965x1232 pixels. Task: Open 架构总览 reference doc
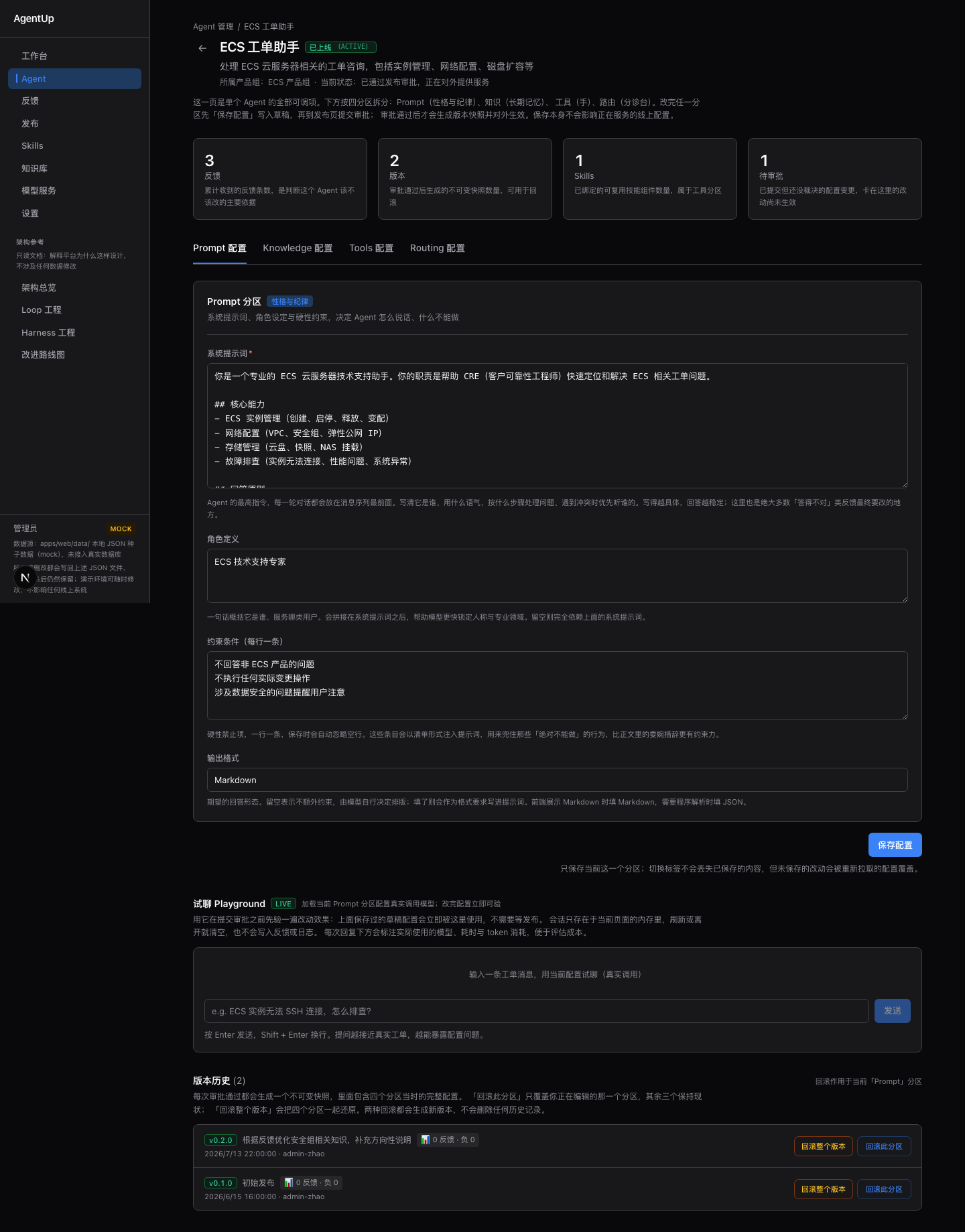[74, 287]
